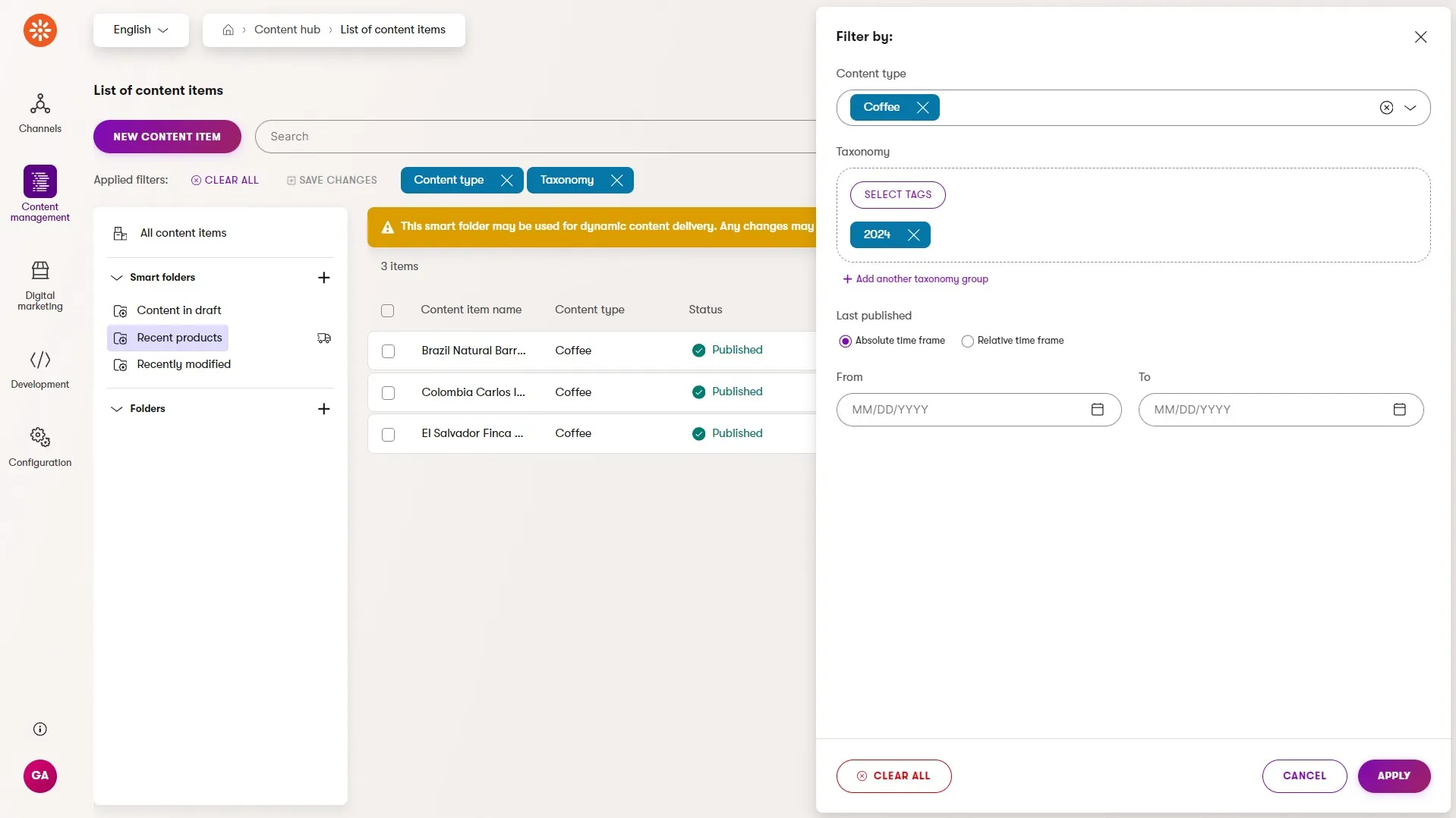Open the English language dropdown
The width and height of the screenshot is (1456, 818).
[140, 30]
